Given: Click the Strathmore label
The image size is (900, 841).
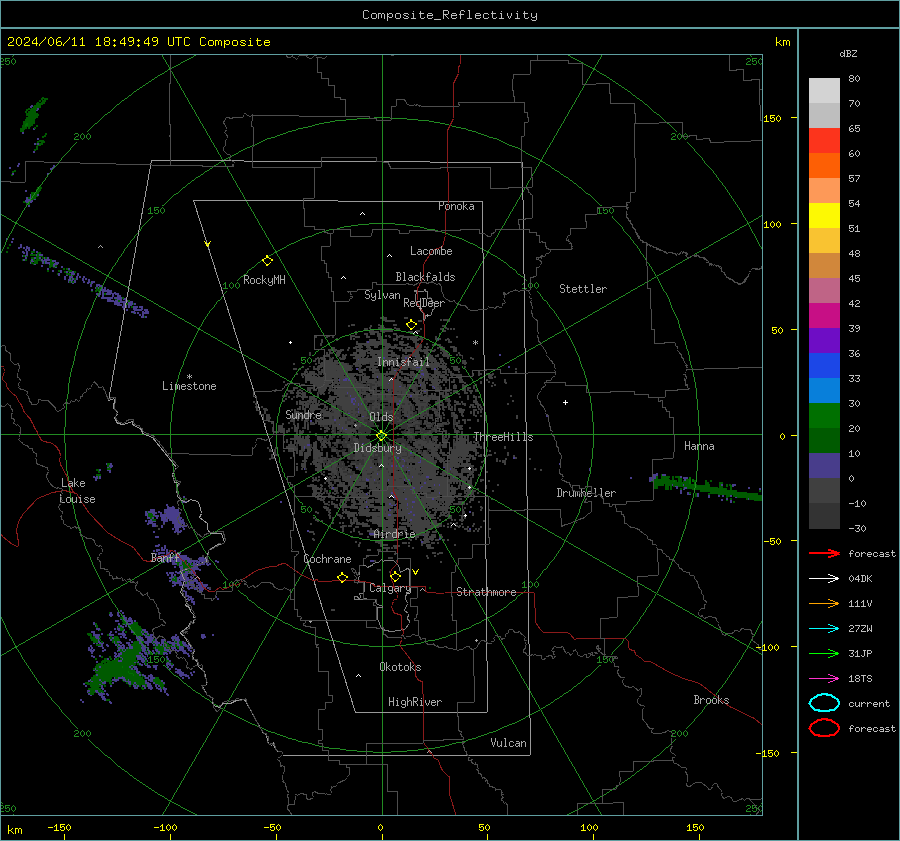Looking at the screenshot, I should [x=486, y=592].
